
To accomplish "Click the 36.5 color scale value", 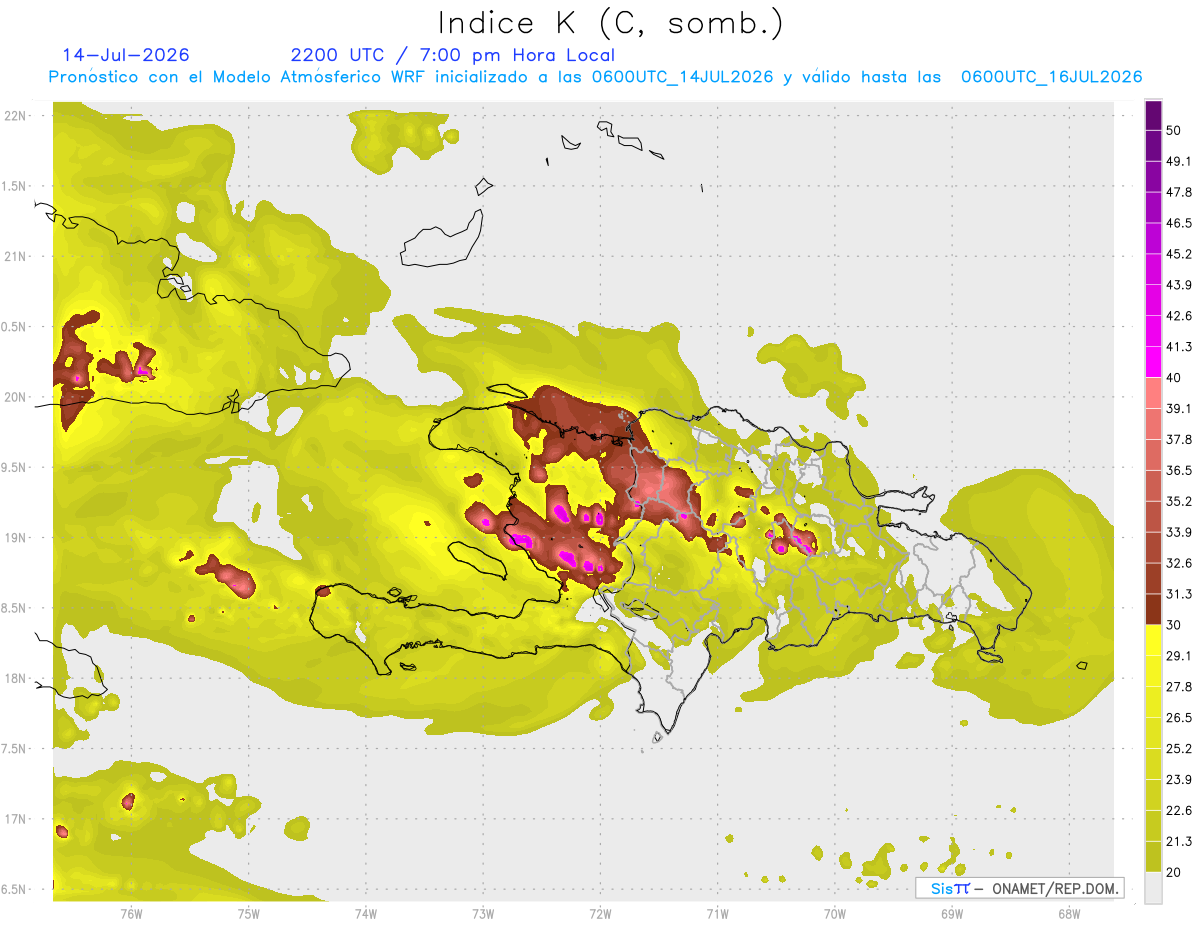I will pos(1179,470).
